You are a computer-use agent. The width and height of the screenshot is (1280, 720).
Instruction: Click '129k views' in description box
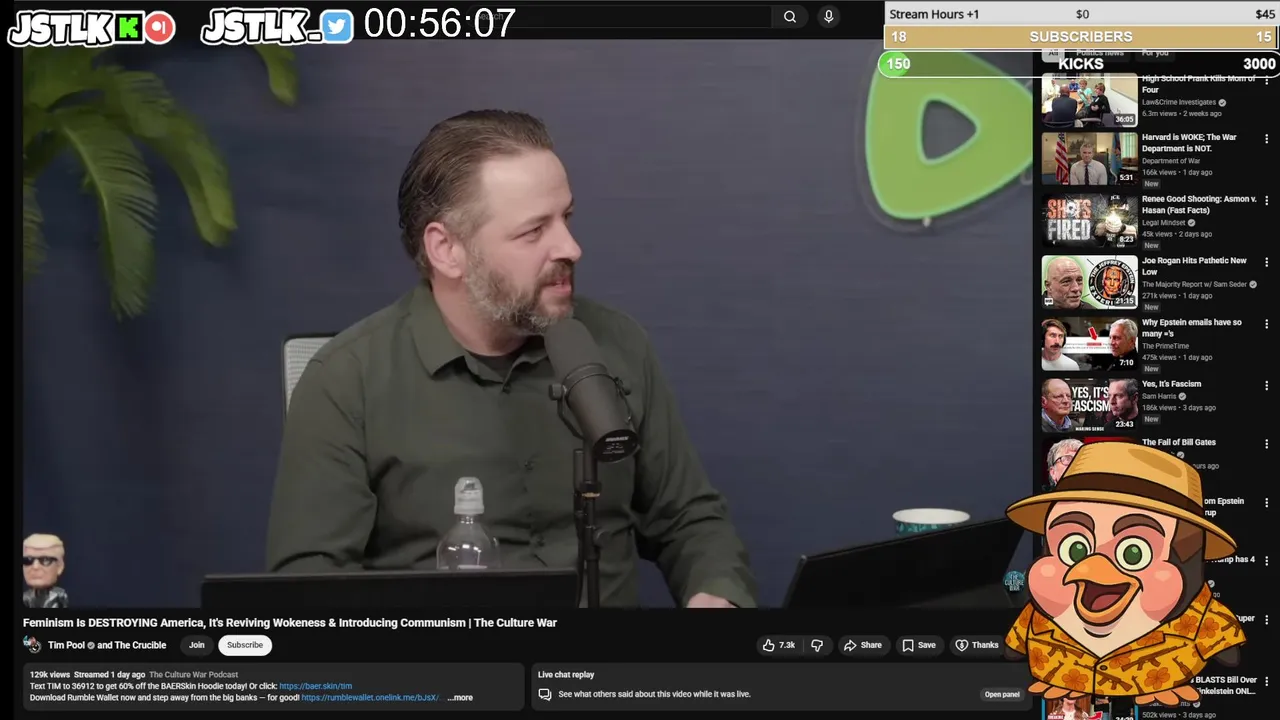(50, 675)
